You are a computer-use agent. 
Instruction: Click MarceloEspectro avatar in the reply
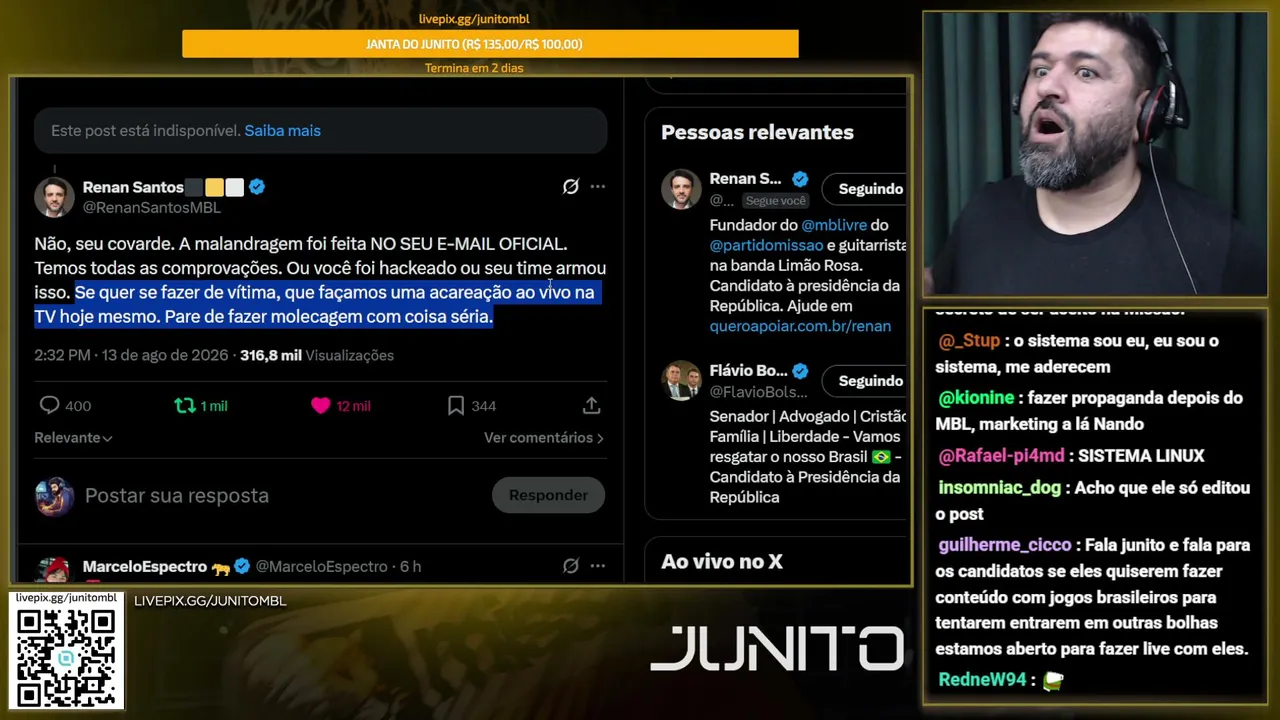pos(54,570)
